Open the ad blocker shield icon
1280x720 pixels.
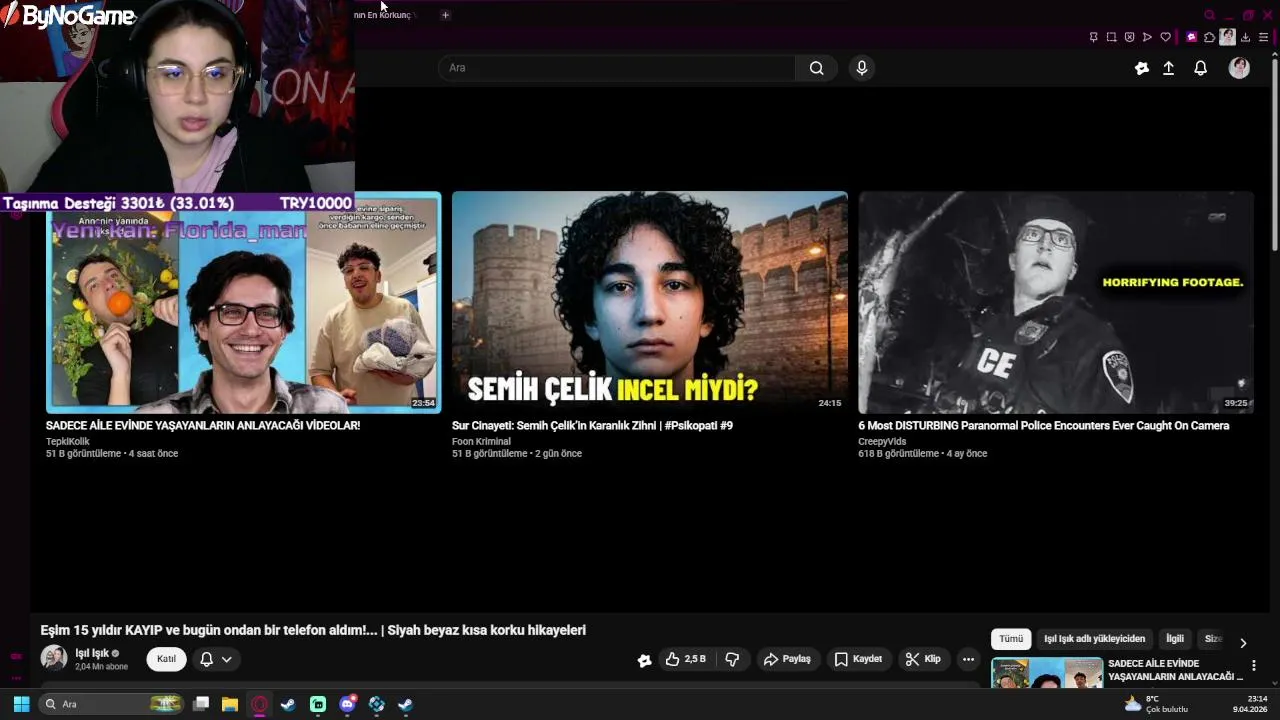[x=1129, y=37]
